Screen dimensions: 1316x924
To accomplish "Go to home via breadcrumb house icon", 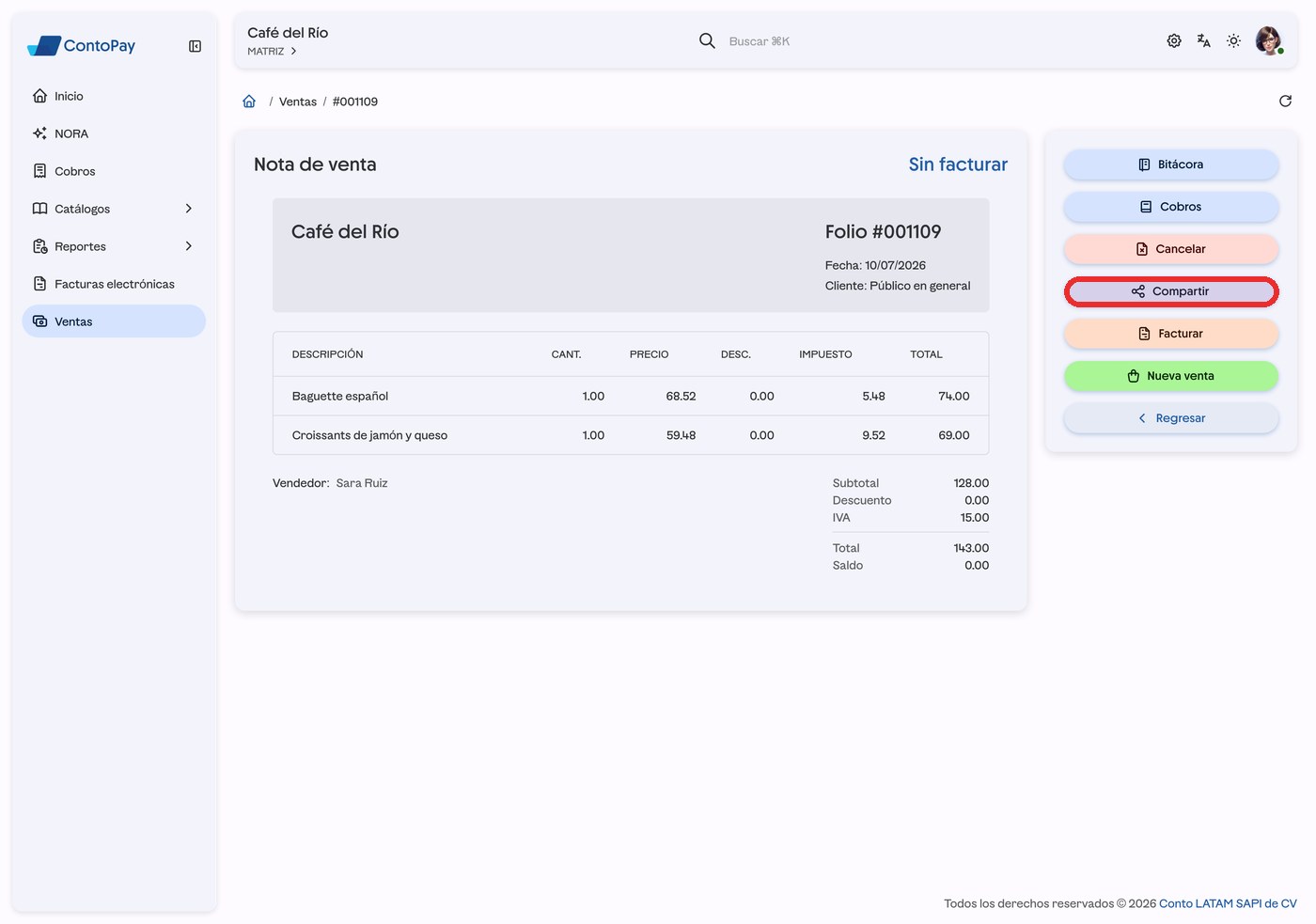I will click(249, 101).
